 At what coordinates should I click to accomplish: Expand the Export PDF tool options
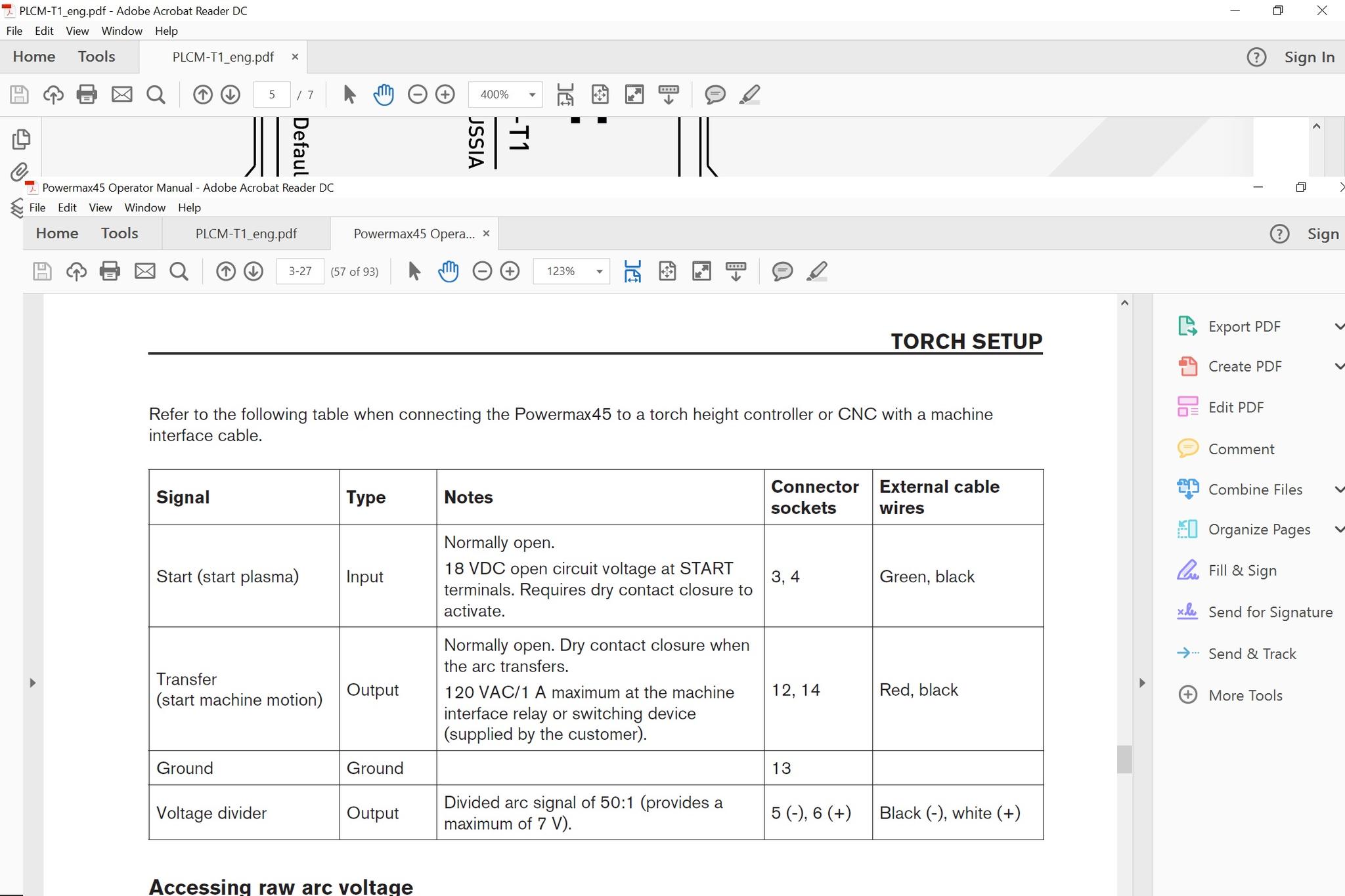[1338, 326]
